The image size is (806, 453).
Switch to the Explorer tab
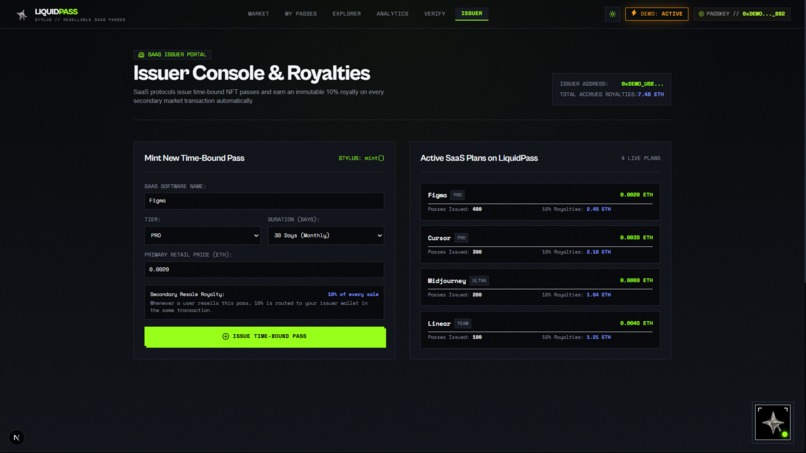tap(346, 14)
